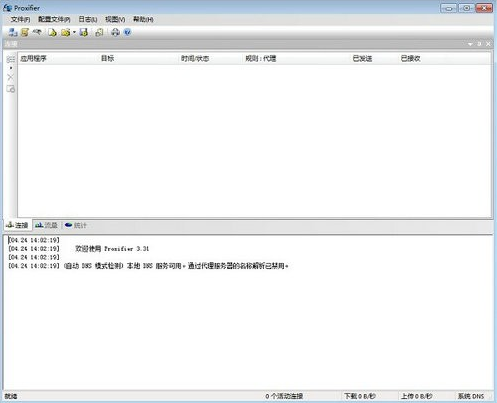The height and width of the screenshot is (403, 497).
Task: Click the 就绪 status bar text
Action: click(11, 396)
